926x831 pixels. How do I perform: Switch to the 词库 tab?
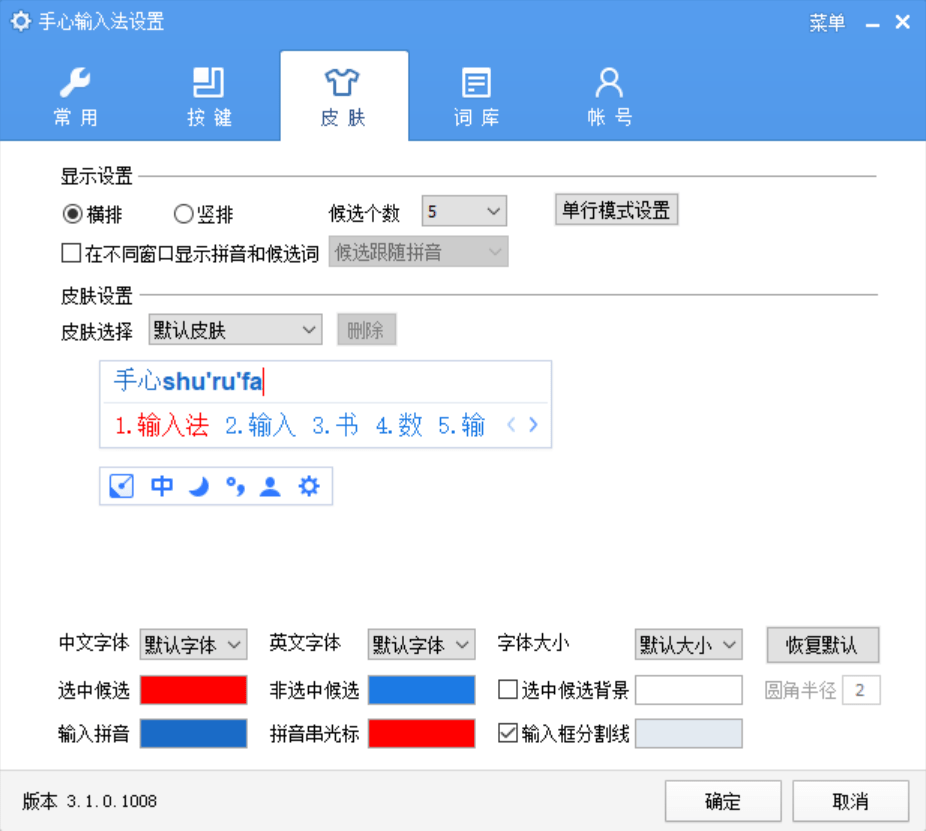tap(476, 96)
